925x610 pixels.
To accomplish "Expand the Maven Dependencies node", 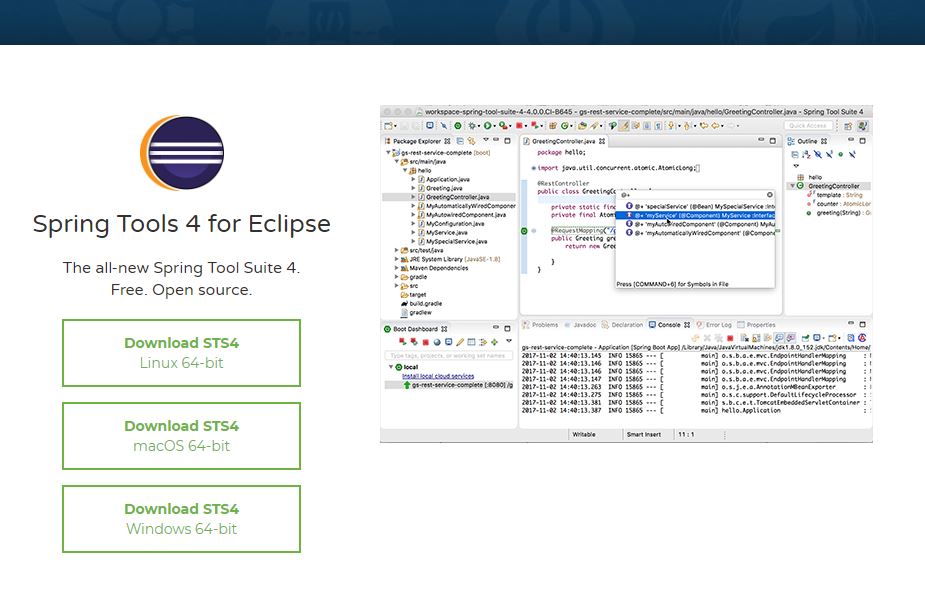I will [396, 268].
